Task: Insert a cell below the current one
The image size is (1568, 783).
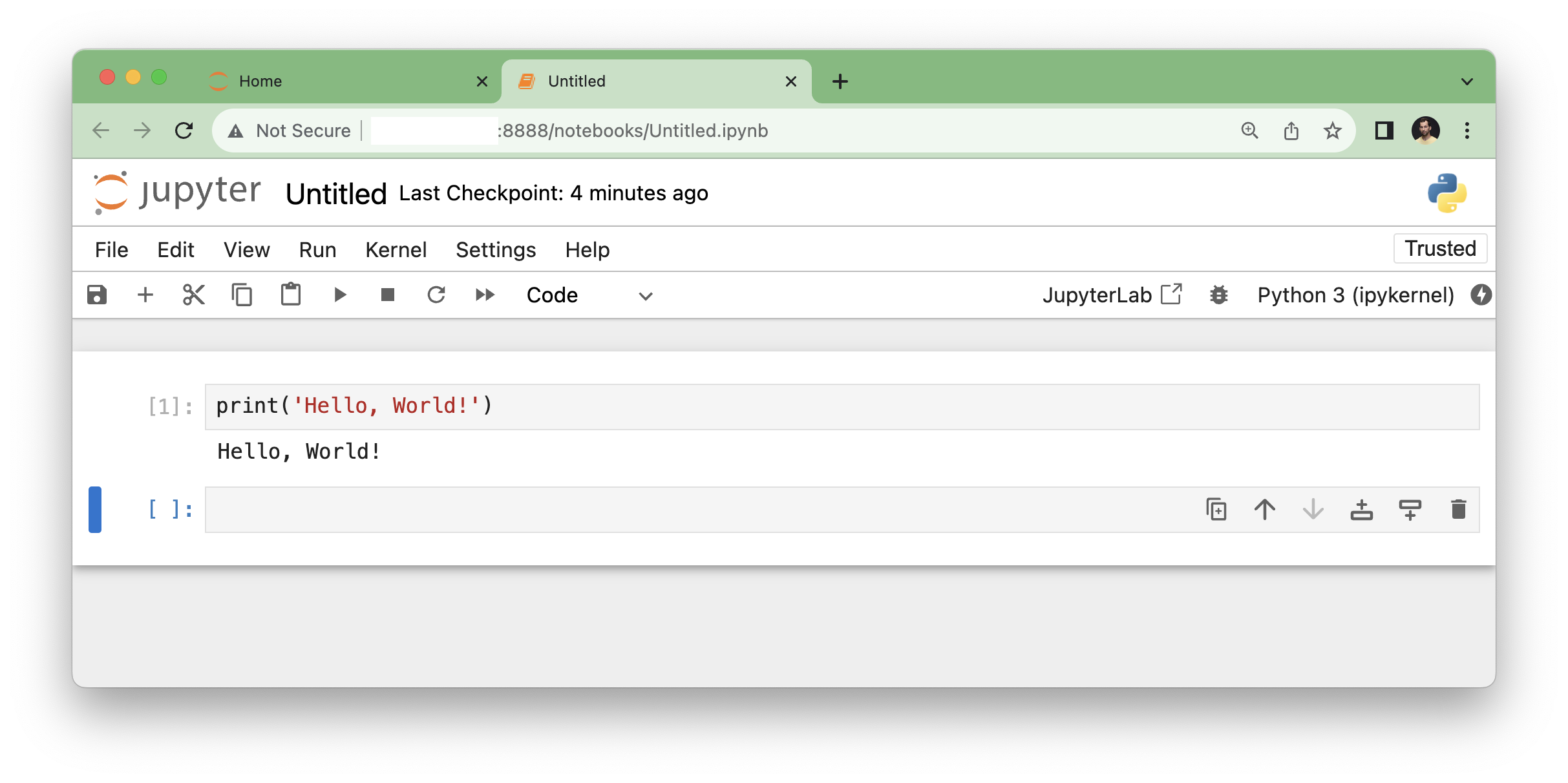Action: tap(1410, 510)
